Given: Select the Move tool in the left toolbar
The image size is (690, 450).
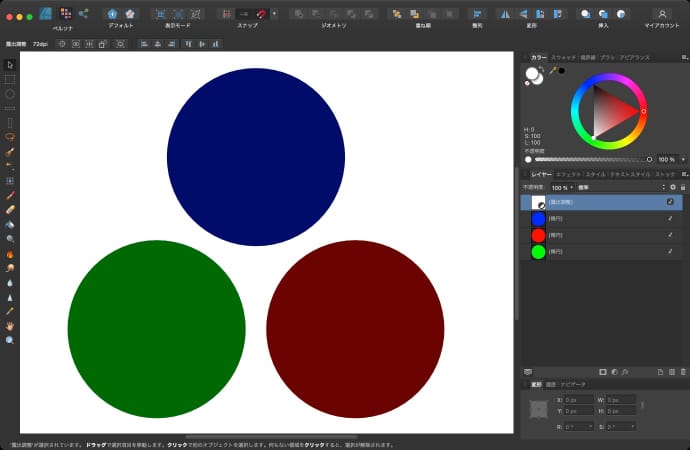Looking at the screenshot, I should click(x=10, y=65).
